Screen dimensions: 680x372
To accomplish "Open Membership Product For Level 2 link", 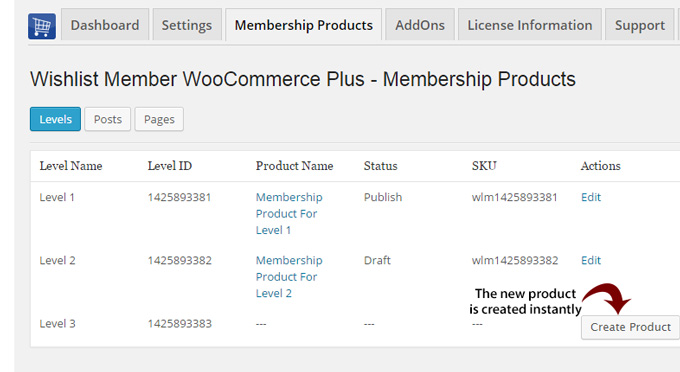I will (x=289, y=277).
